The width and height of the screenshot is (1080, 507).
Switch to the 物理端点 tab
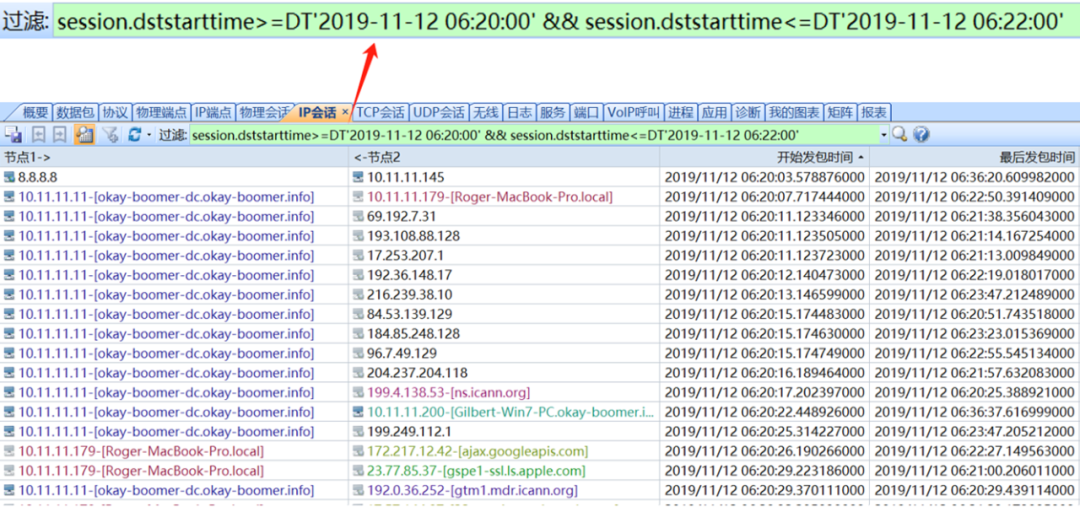(x=161, y=112)
